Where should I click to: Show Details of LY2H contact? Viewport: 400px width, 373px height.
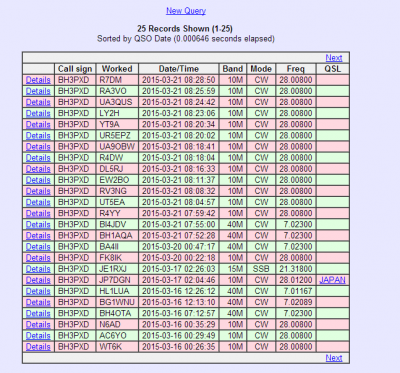pos(38,113)
